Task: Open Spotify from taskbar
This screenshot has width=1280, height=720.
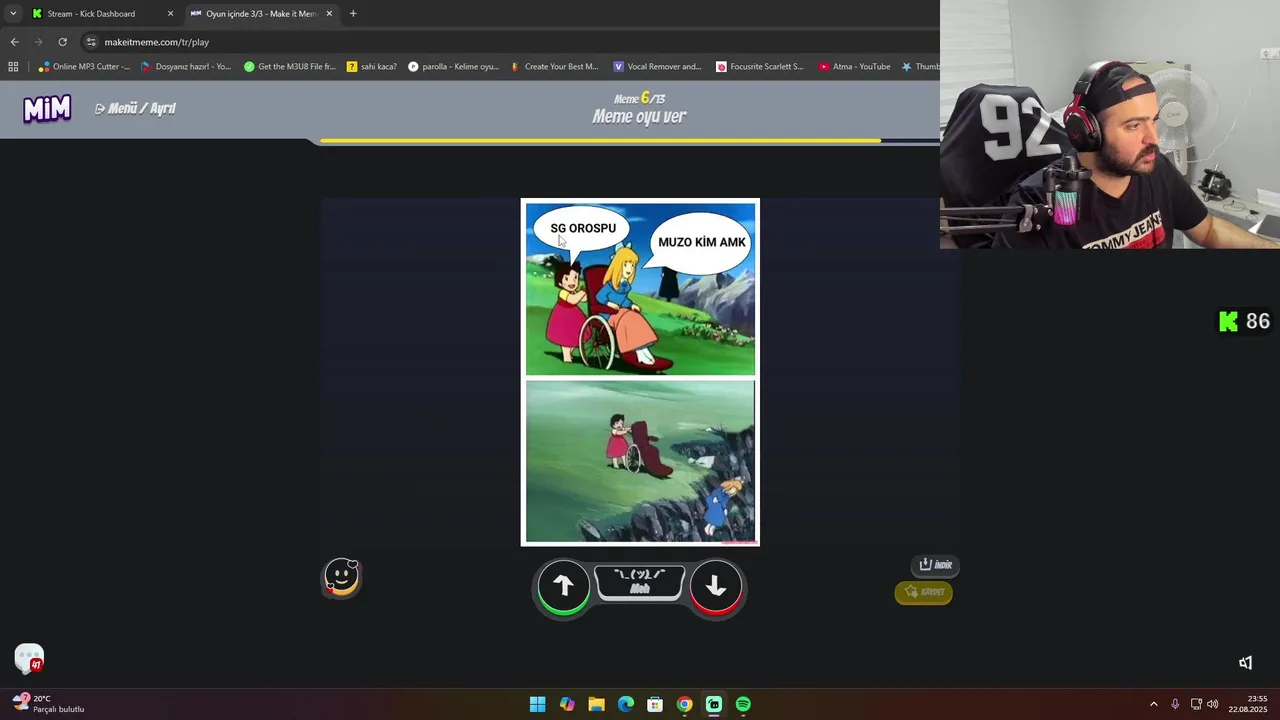Action: point(743,704)
